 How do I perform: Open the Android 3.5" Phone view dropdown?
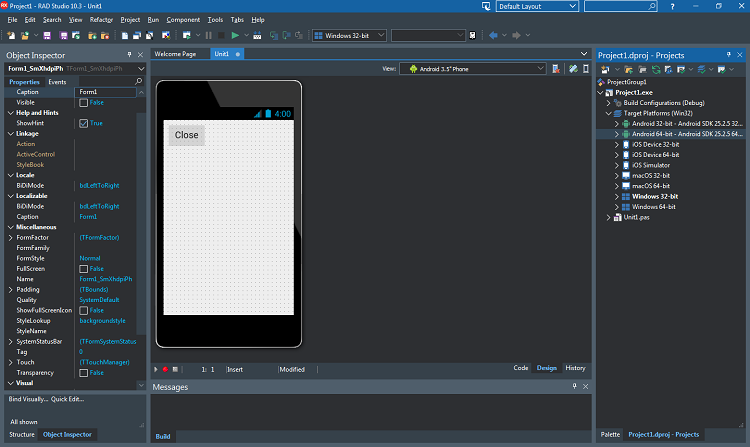[x=473, y=69]
